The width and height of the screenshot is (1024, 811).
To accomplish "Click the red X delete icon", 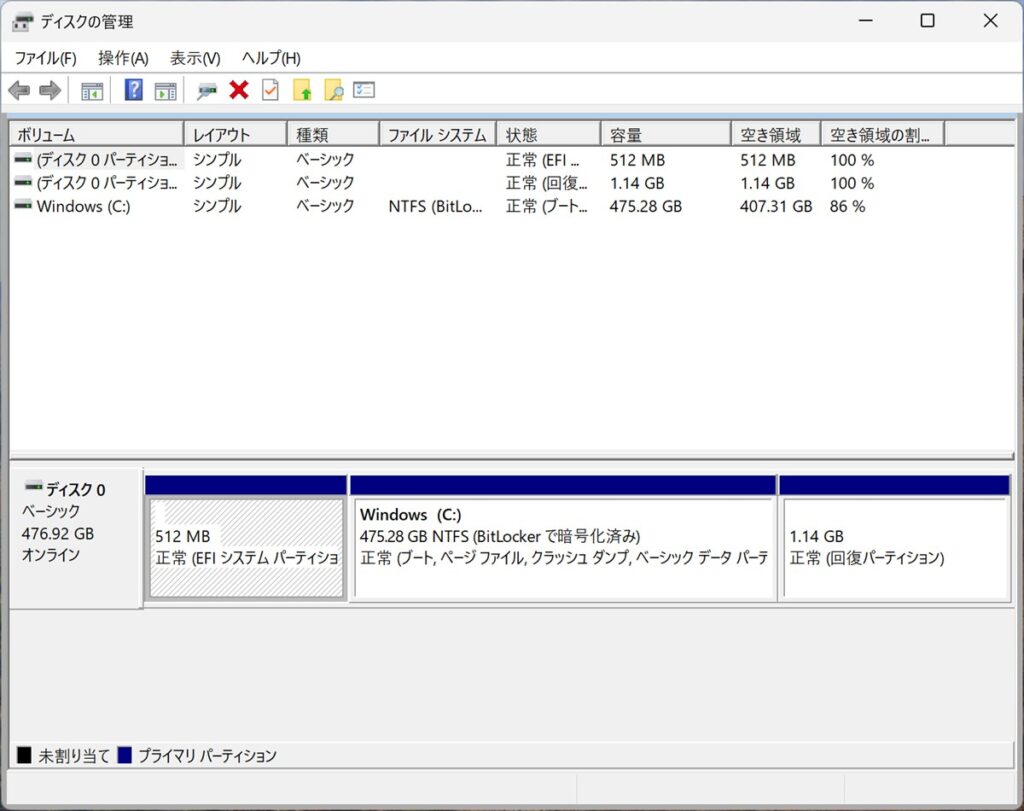I will tap(239, 89).
